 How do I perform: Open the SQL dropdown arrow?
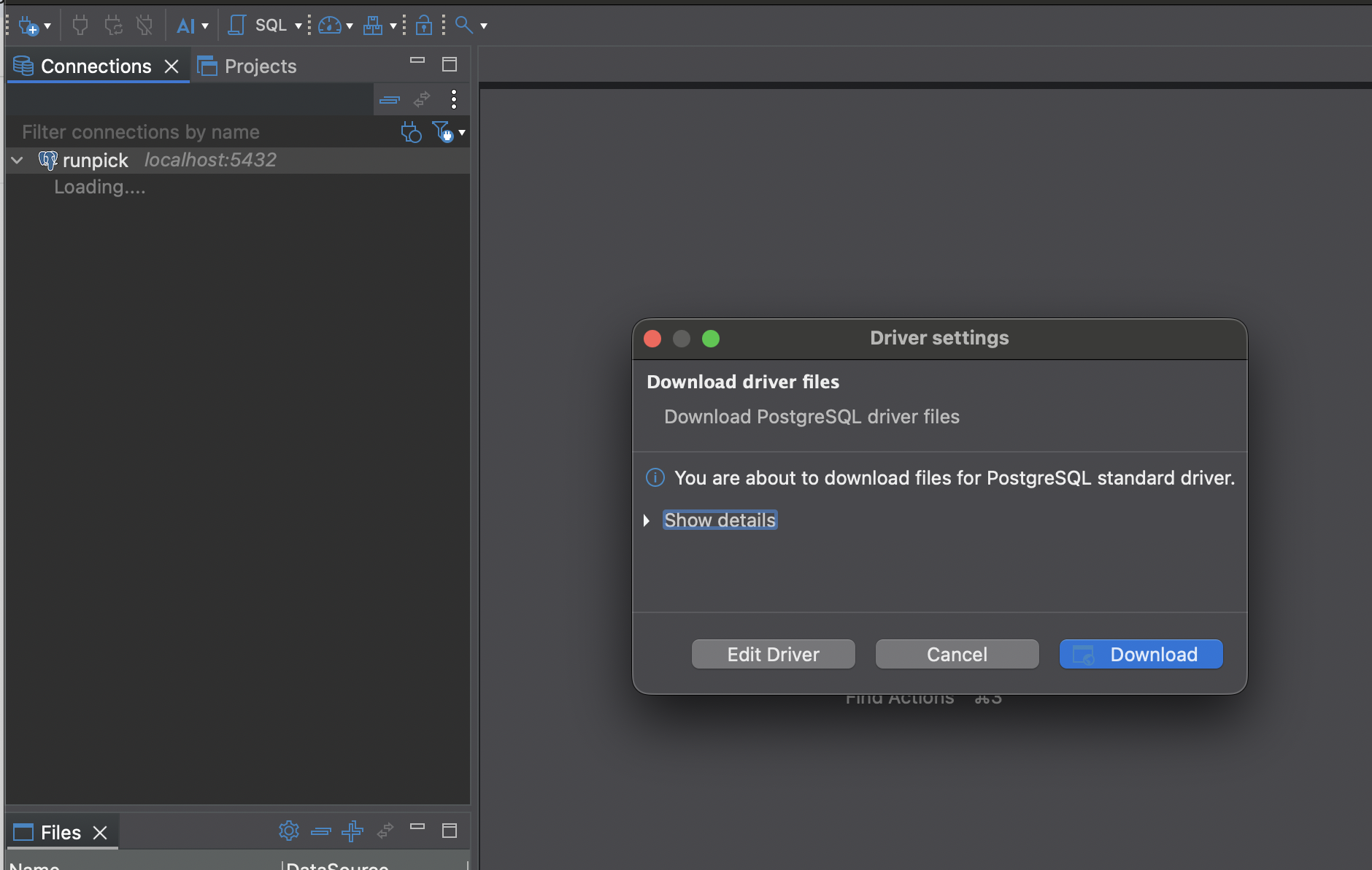[298, 26]
